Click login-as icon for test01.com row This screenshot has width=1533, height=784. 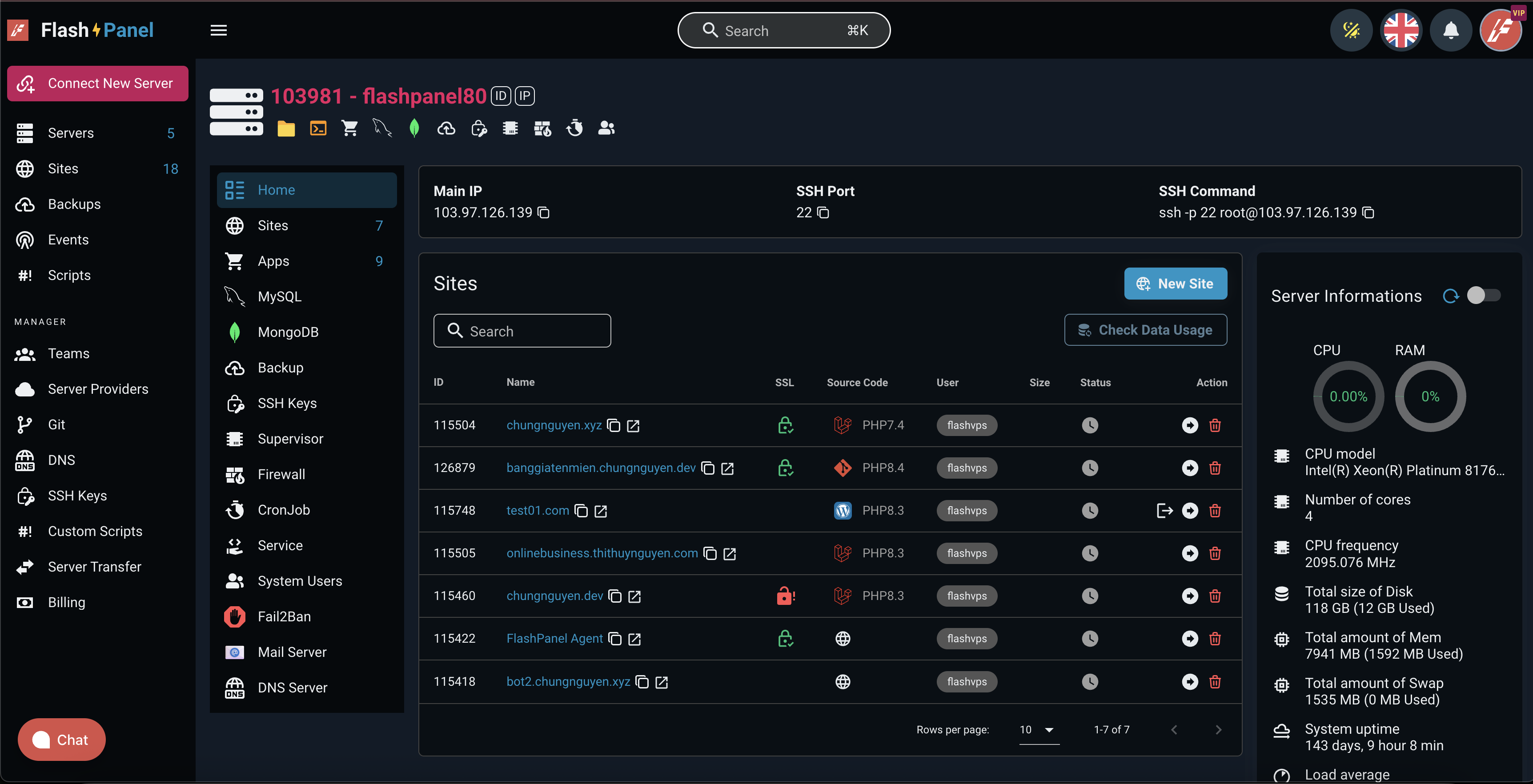tap(1164, 510)
